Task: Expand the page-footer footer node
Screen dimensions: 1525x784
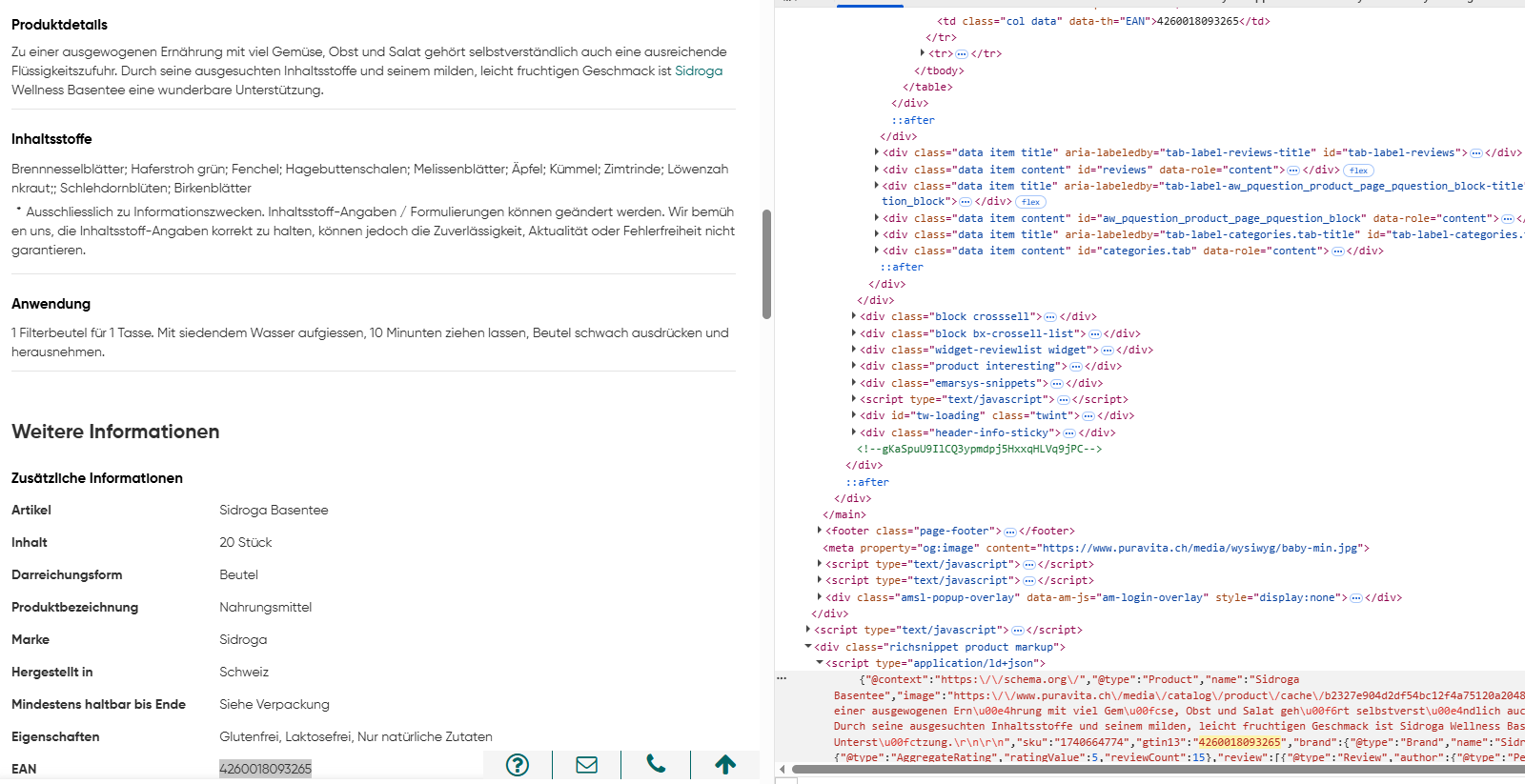Action: [x=820, y=531]
